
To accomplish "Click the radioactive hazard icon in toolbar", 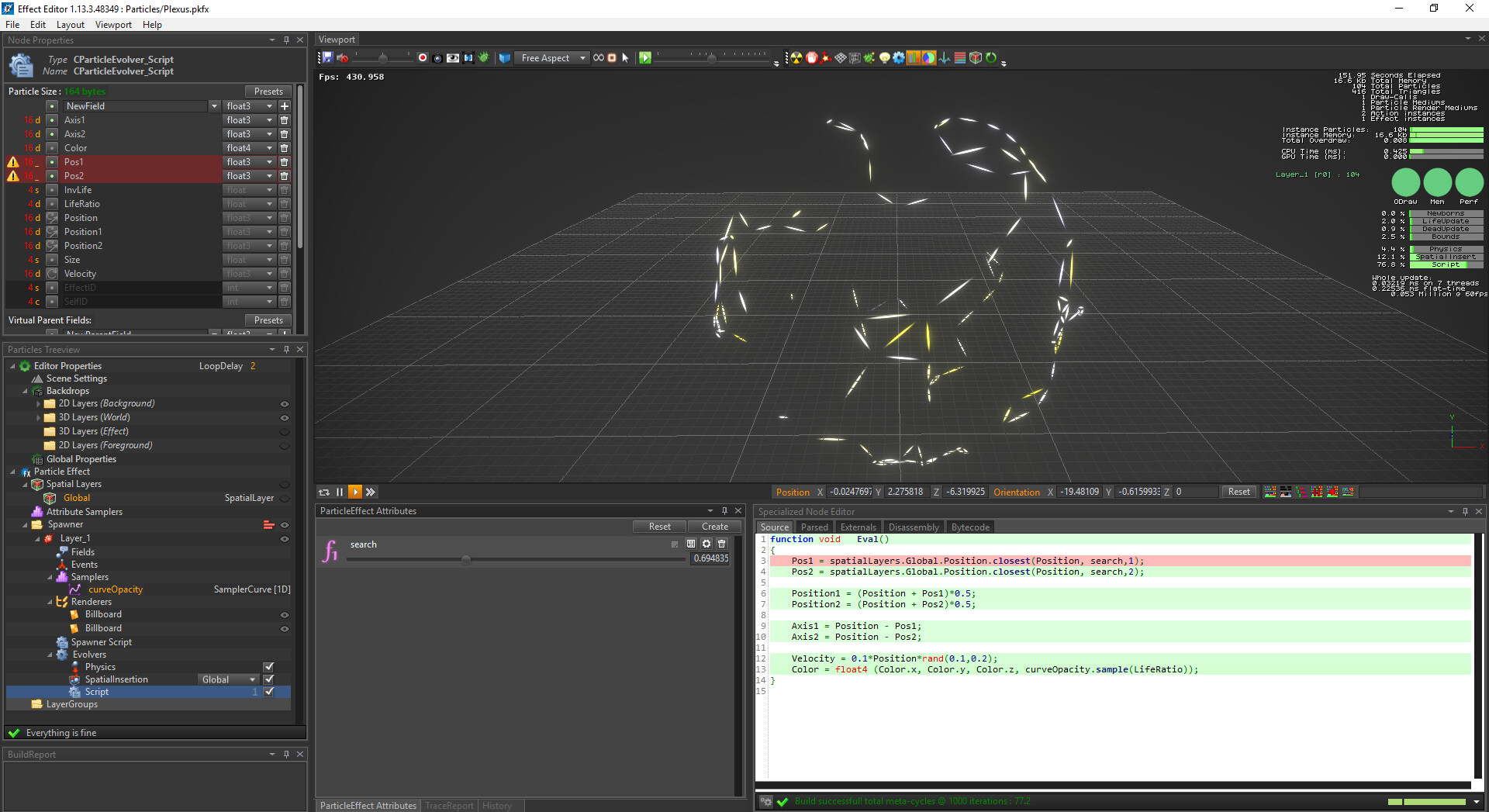I will 796,57.
